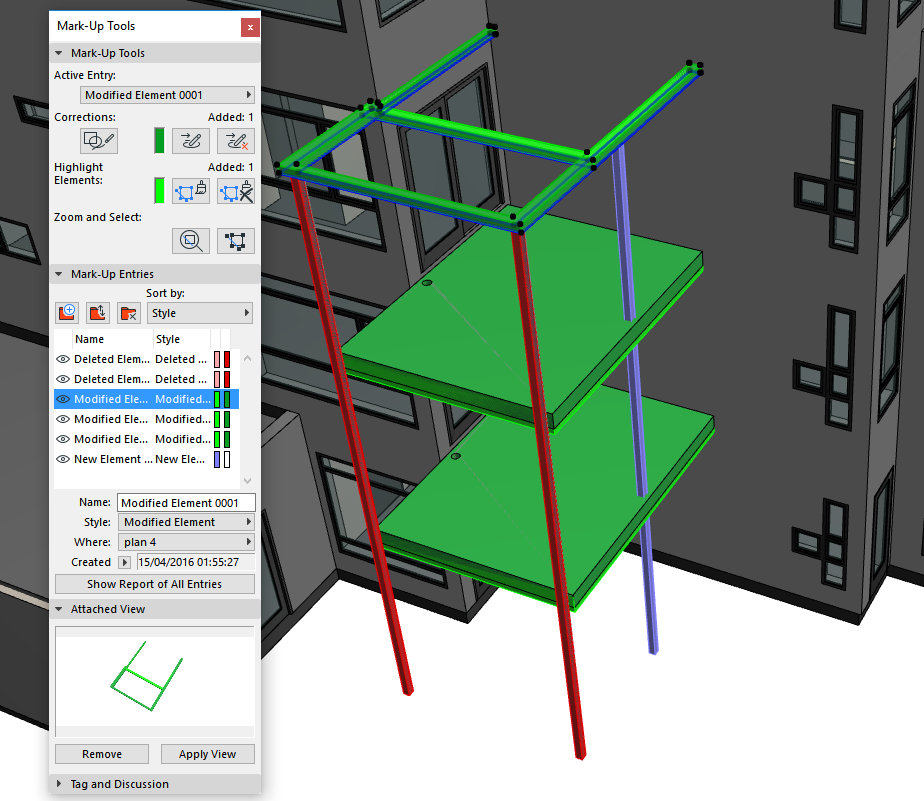Expand the Tag and Discussion section
The width and height of the screenshot is (924, 801).
[59, 784]
